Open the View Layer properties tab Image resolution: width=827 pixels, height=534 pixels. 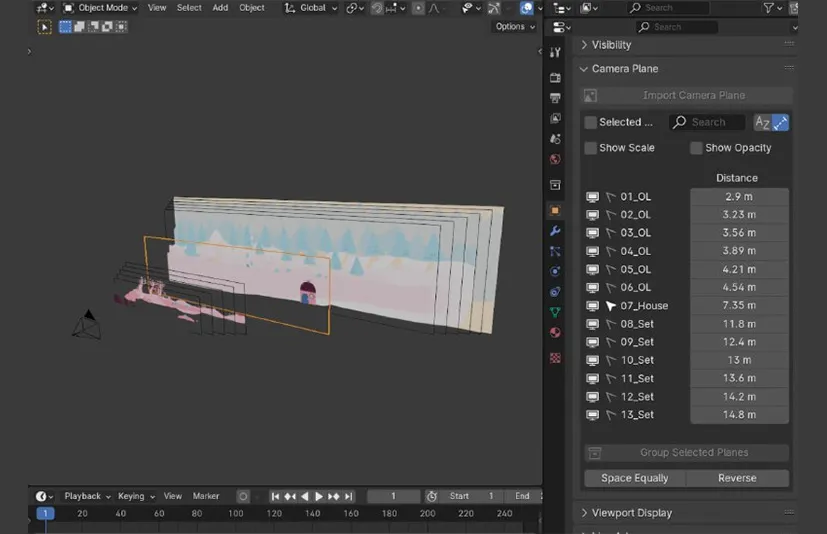point(555,118)
